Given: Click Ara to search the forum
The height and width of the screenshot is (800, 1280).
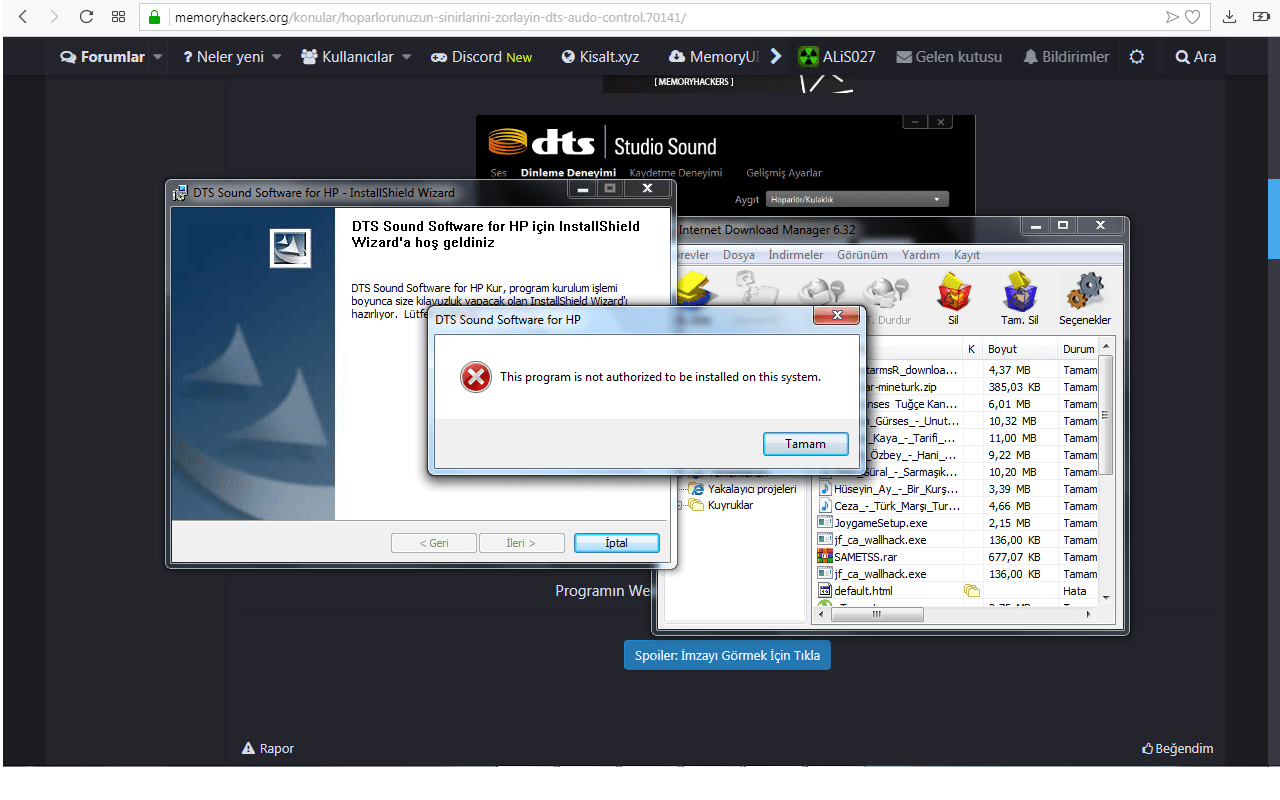Looking at the screenshot, I should [x=1196, y=57].
